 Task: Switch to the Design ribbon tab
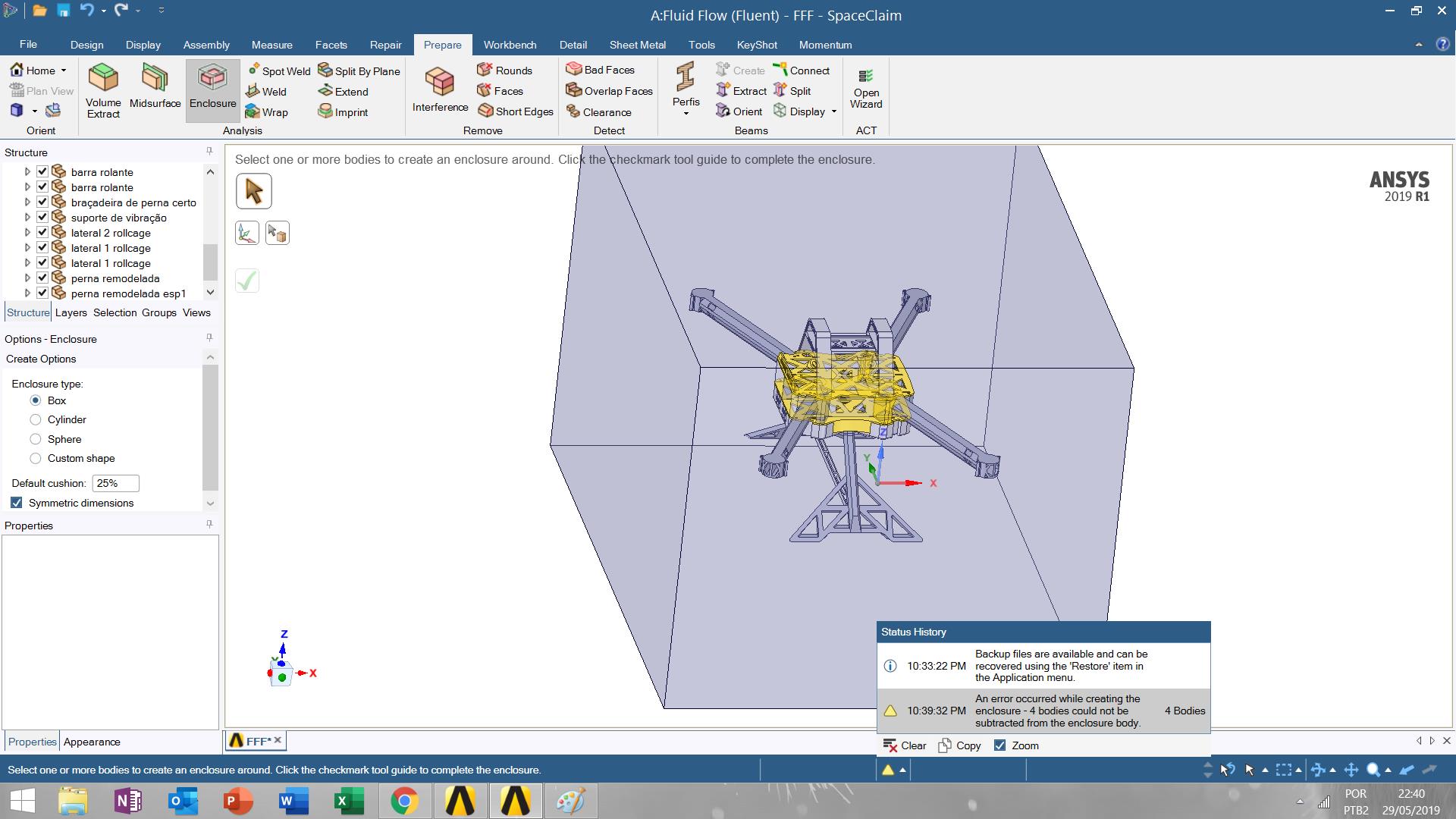(x=86, y=45)
